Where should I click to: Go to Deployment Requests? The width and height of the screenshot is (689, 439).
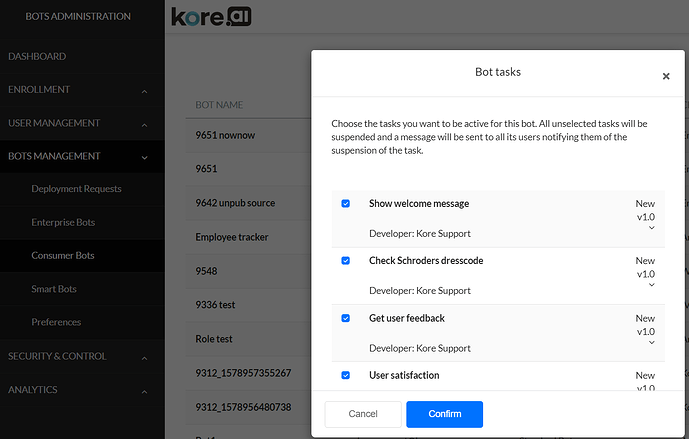tap(76, 189)
